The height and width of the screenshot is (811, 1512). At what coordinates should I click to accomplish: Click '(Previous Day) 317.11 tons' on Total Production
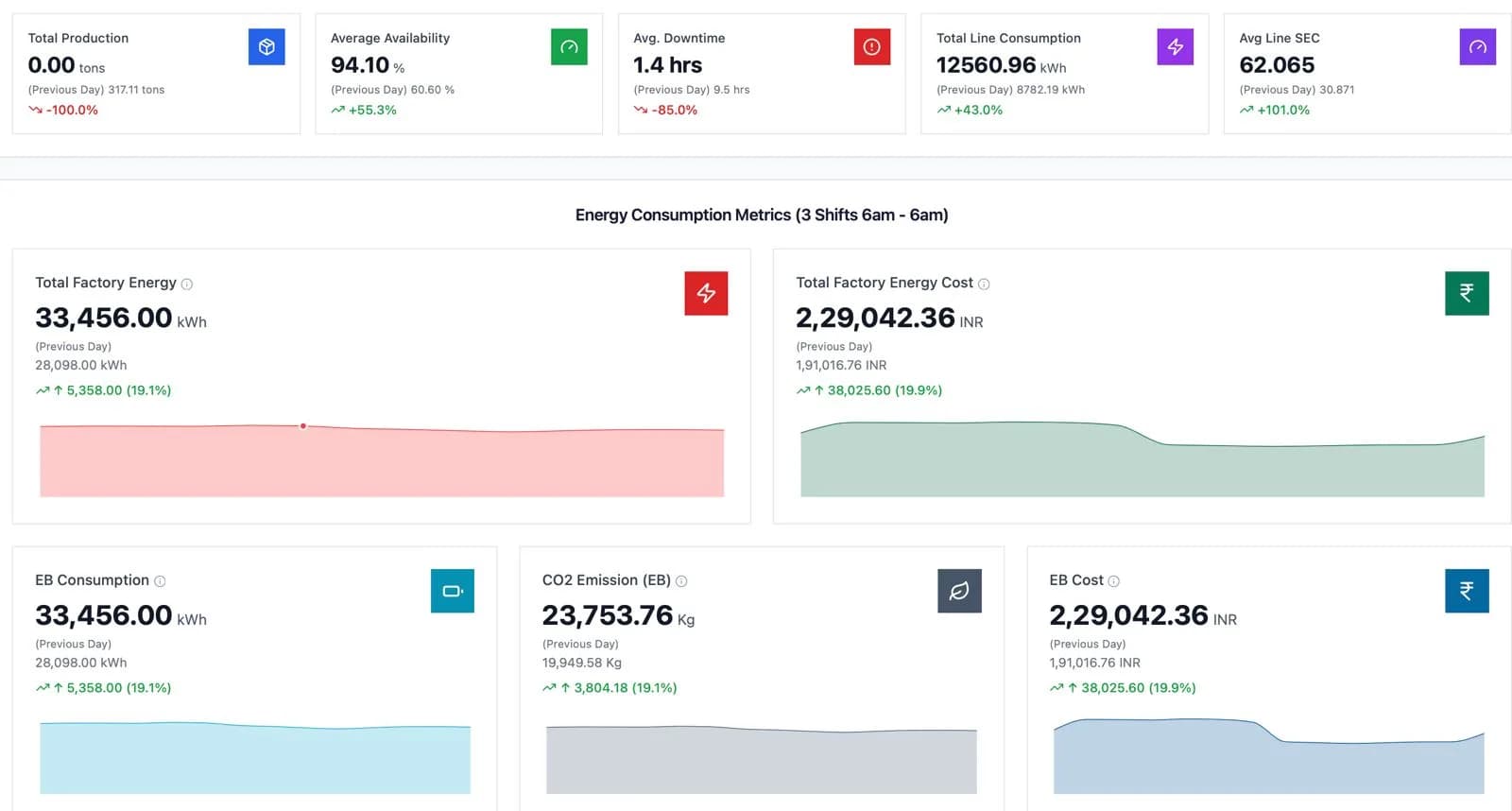(96, 90)
